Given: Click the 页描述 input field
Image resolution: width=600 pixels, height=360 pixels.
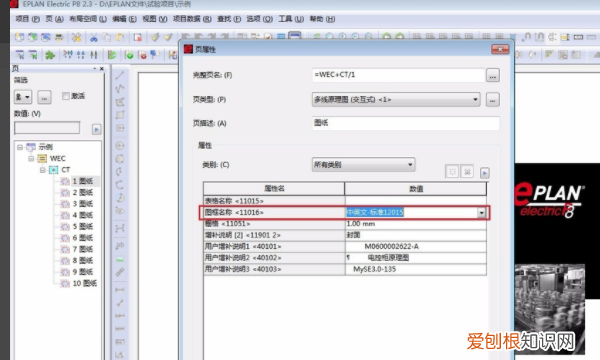Looking at the screenshot, I should point(406,123).
